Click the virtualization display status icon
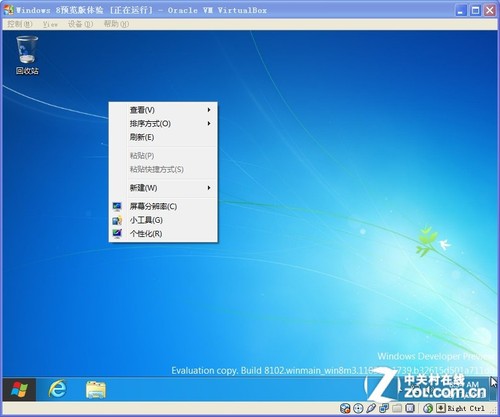 tap(410, 408)
